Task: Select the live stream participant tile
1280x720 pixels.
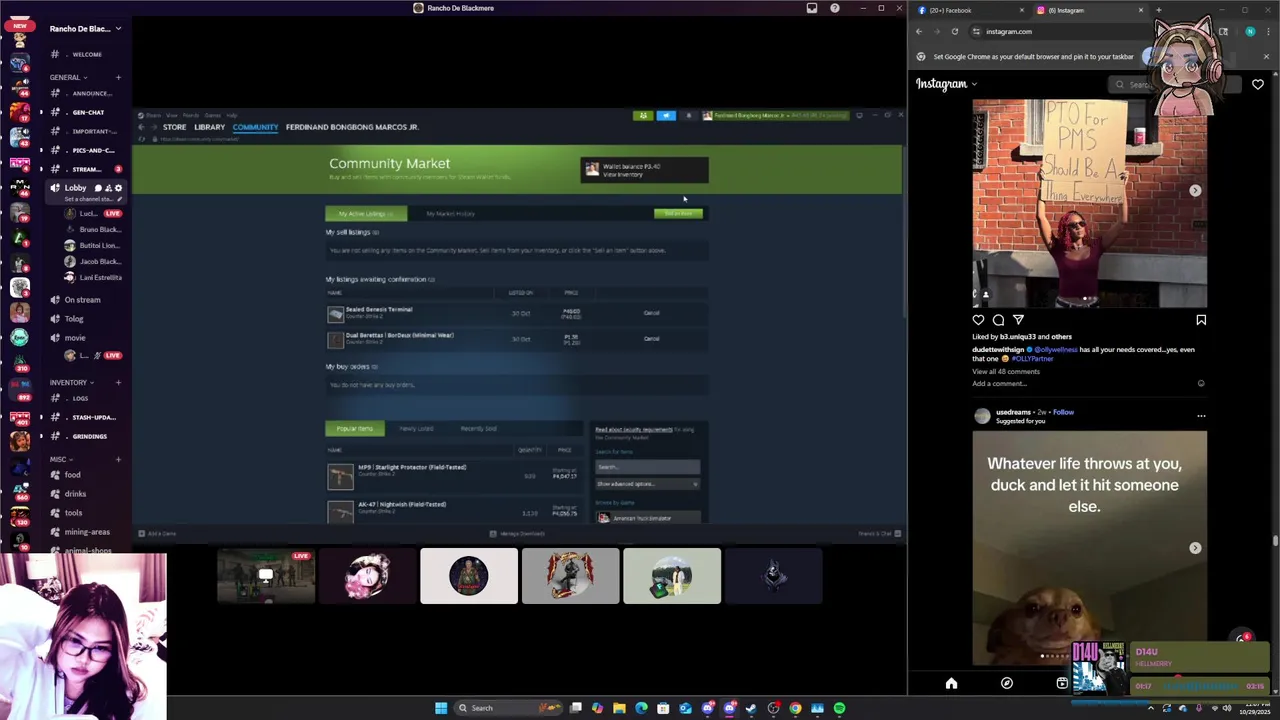Action: point(266,576)
